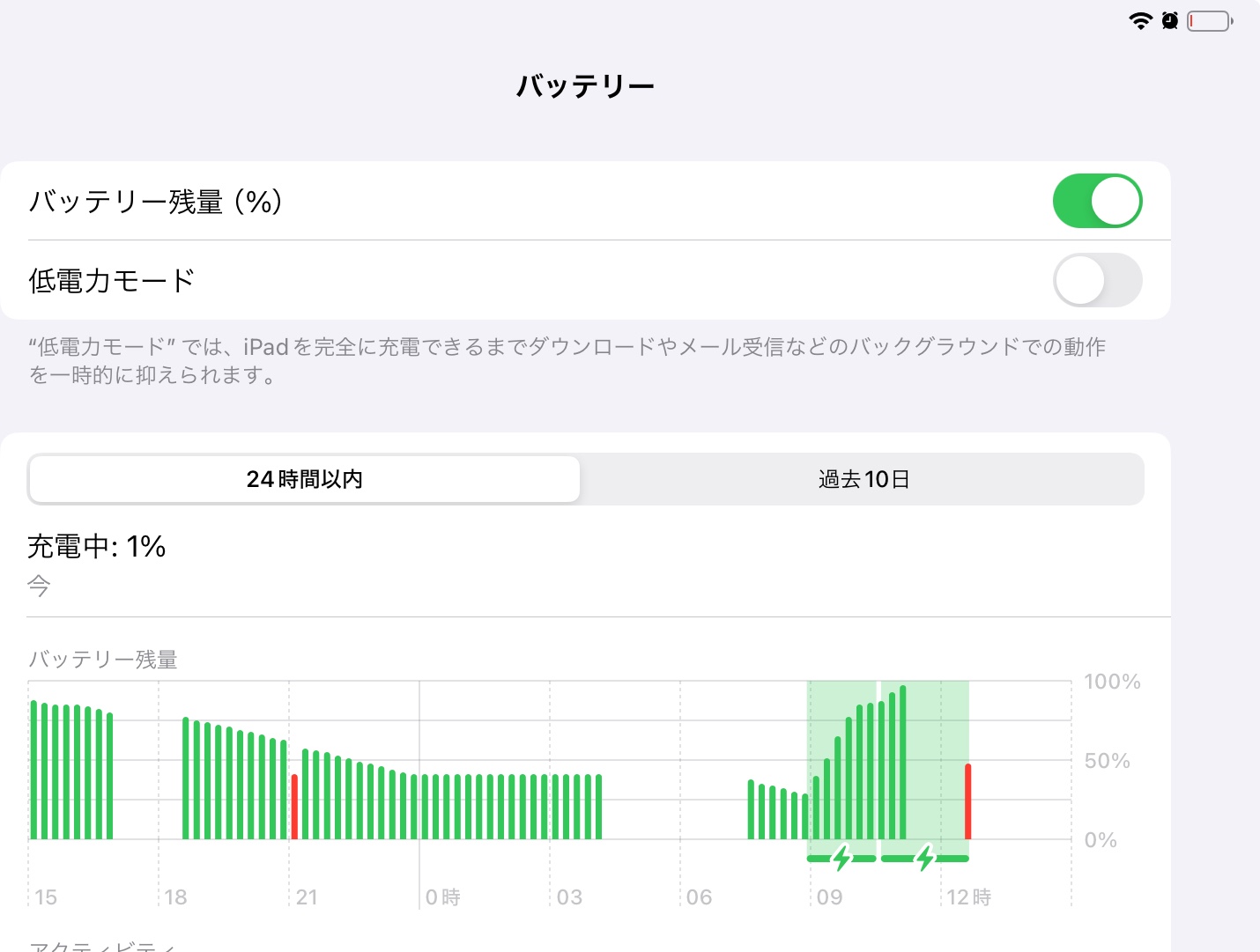Tap the バッテリー page title

point(586,85)
